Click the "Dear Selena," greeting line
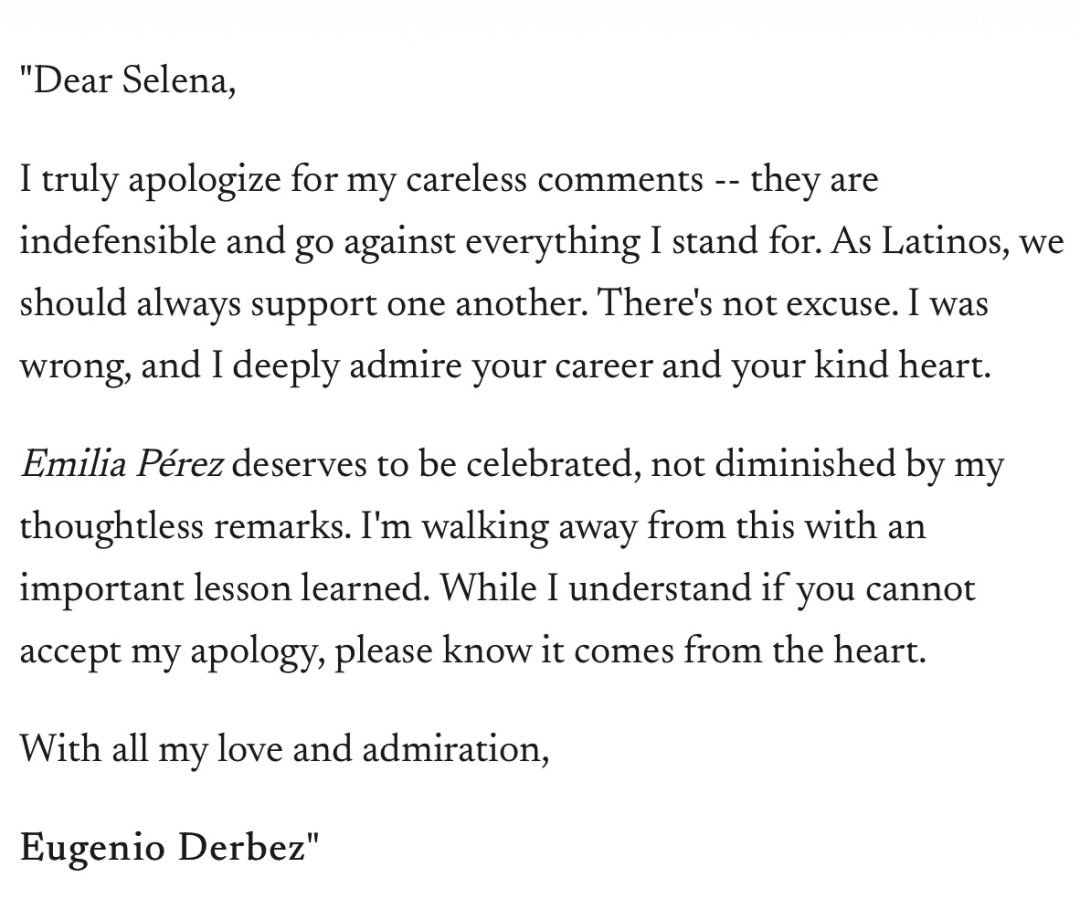The height and width of the screenshot is (899, 1080). tap(128, 82)
